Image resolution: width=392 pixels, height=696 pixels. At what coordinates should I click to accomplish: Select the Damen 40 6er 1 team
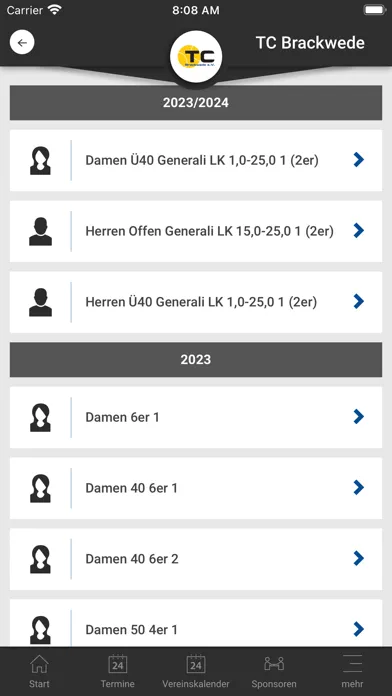pos(196,488)
